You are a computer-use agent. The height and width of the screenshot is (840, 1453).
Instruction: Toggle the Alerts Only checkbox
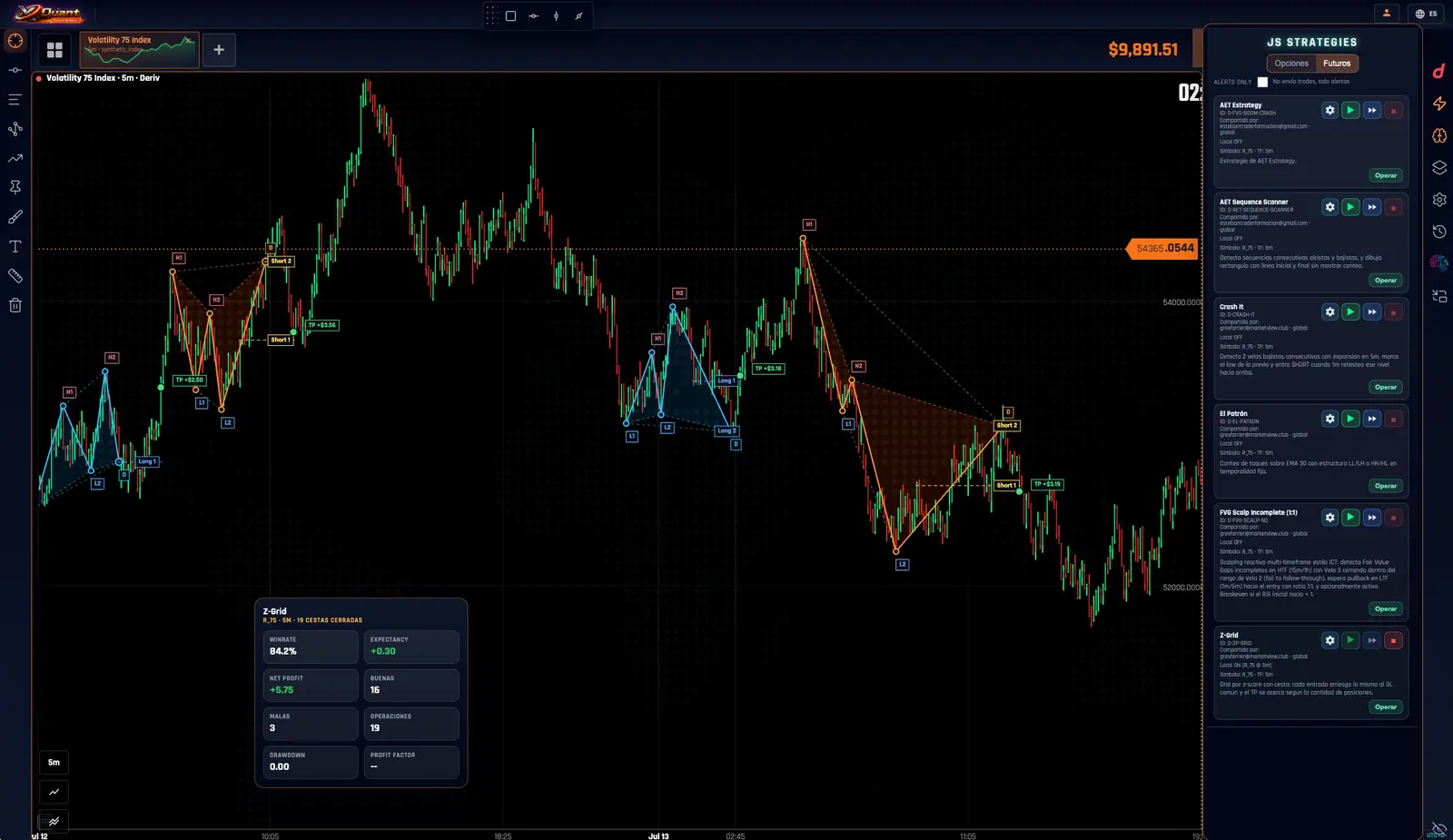1262,82
